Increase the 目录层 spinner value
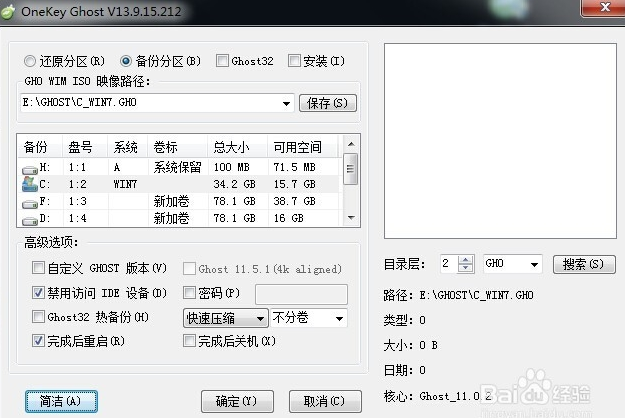Screen dimensions: 625x418 coord(466,260)
